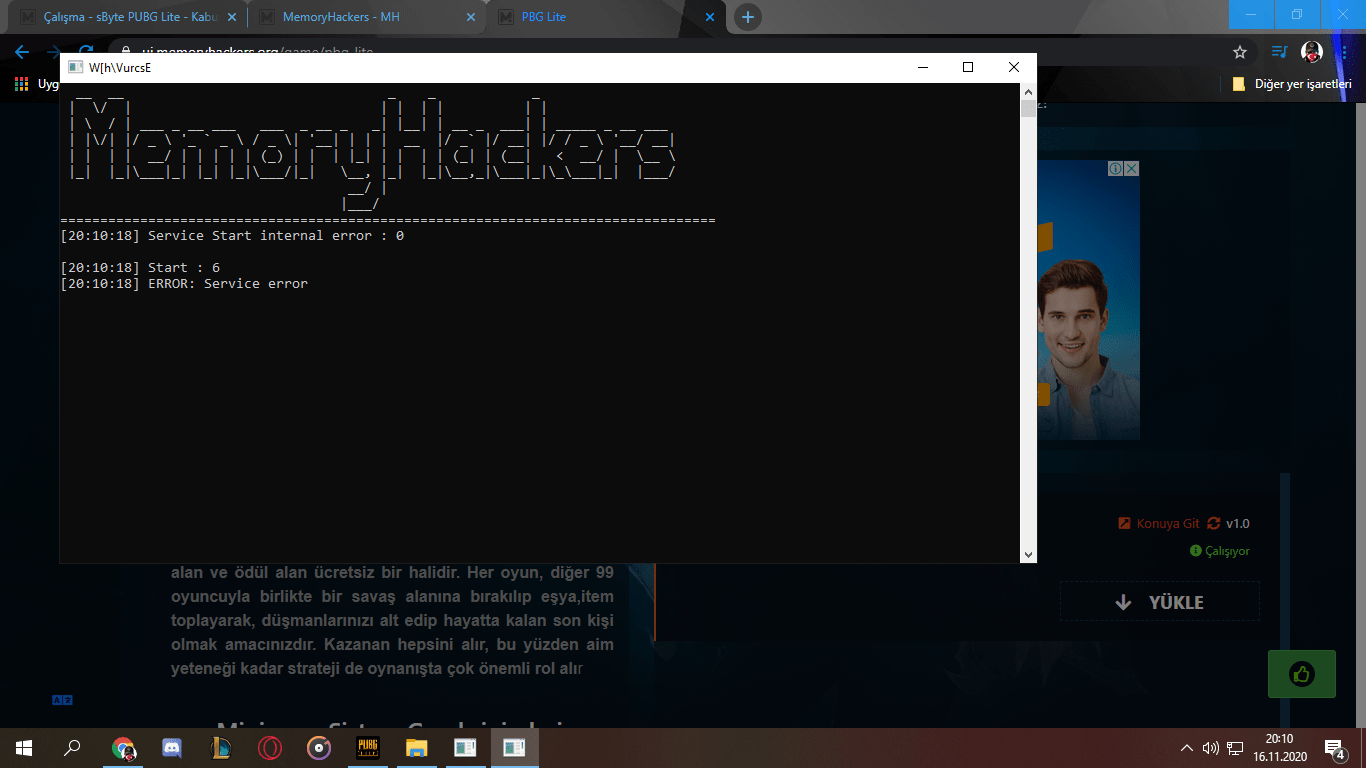Click the green info icon beside Çalışıyor
This screenshot has height=768, width=1366.
1195,551
